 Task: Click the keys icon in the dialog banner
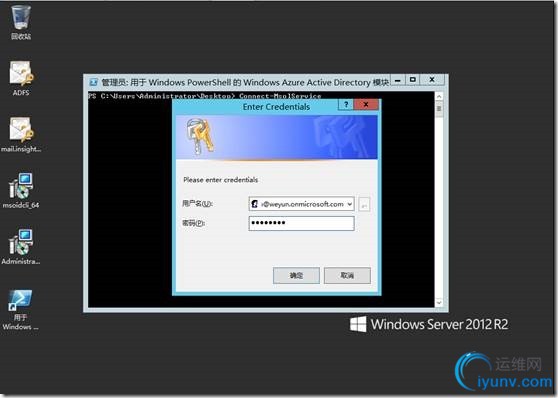click(200, 136)
